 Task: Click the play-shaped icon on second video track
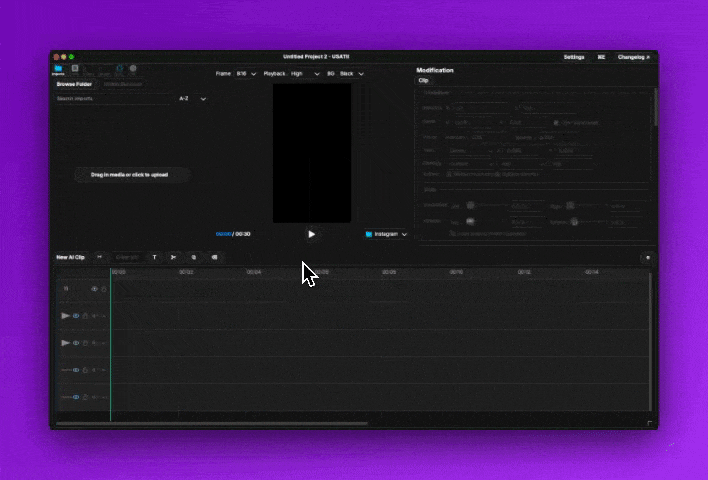point(66,343)
